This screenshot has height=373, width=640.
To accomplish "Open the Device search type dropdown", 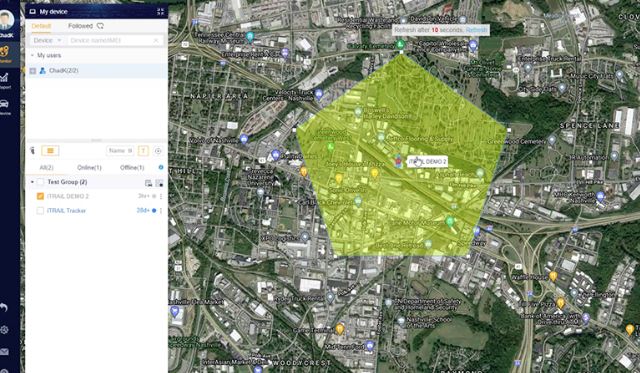I will click(x=47, y=40).
